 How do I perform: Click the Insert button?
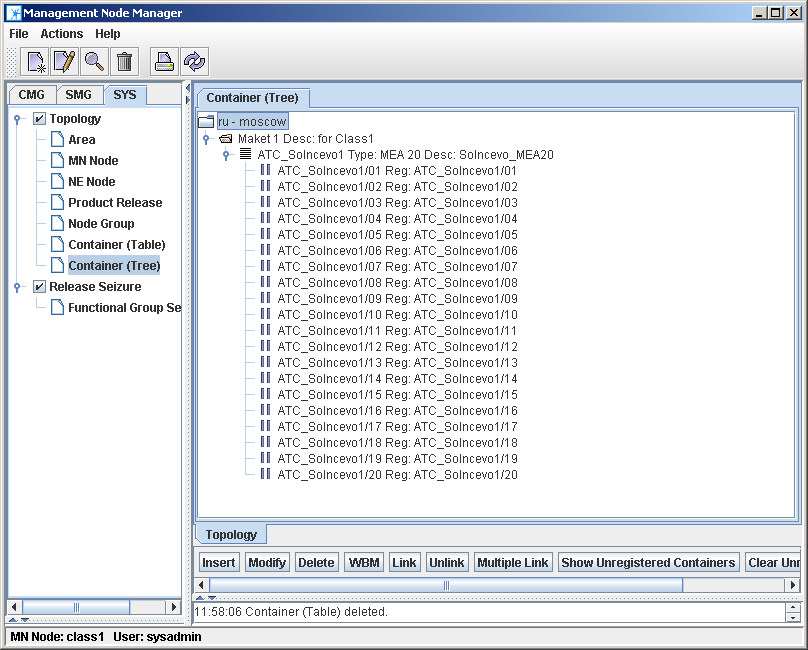coord(218,562)
